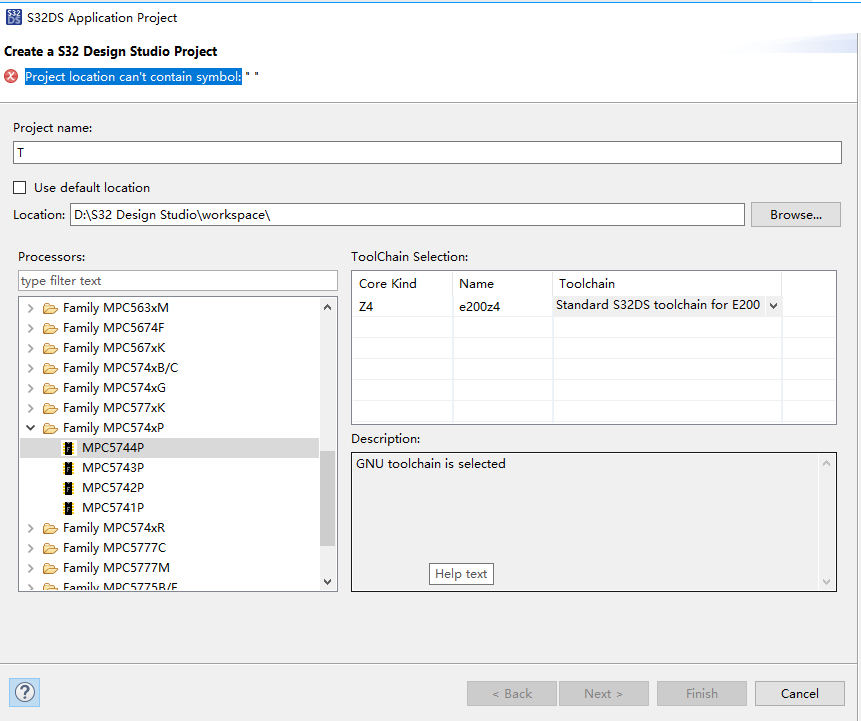This screenshot has height=721, width=861.
Task: Select Family MPC574xR tree row
Action: [x=169, y=528]
